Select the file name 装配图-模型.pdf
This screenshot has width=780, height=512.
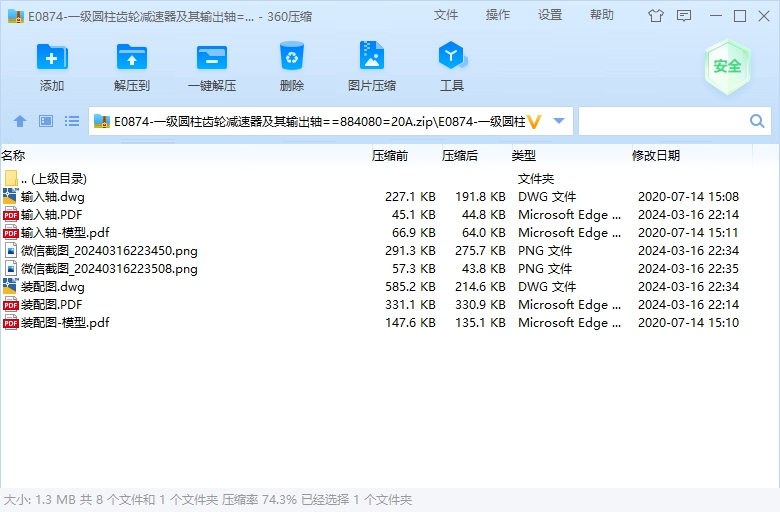point(65,322)
